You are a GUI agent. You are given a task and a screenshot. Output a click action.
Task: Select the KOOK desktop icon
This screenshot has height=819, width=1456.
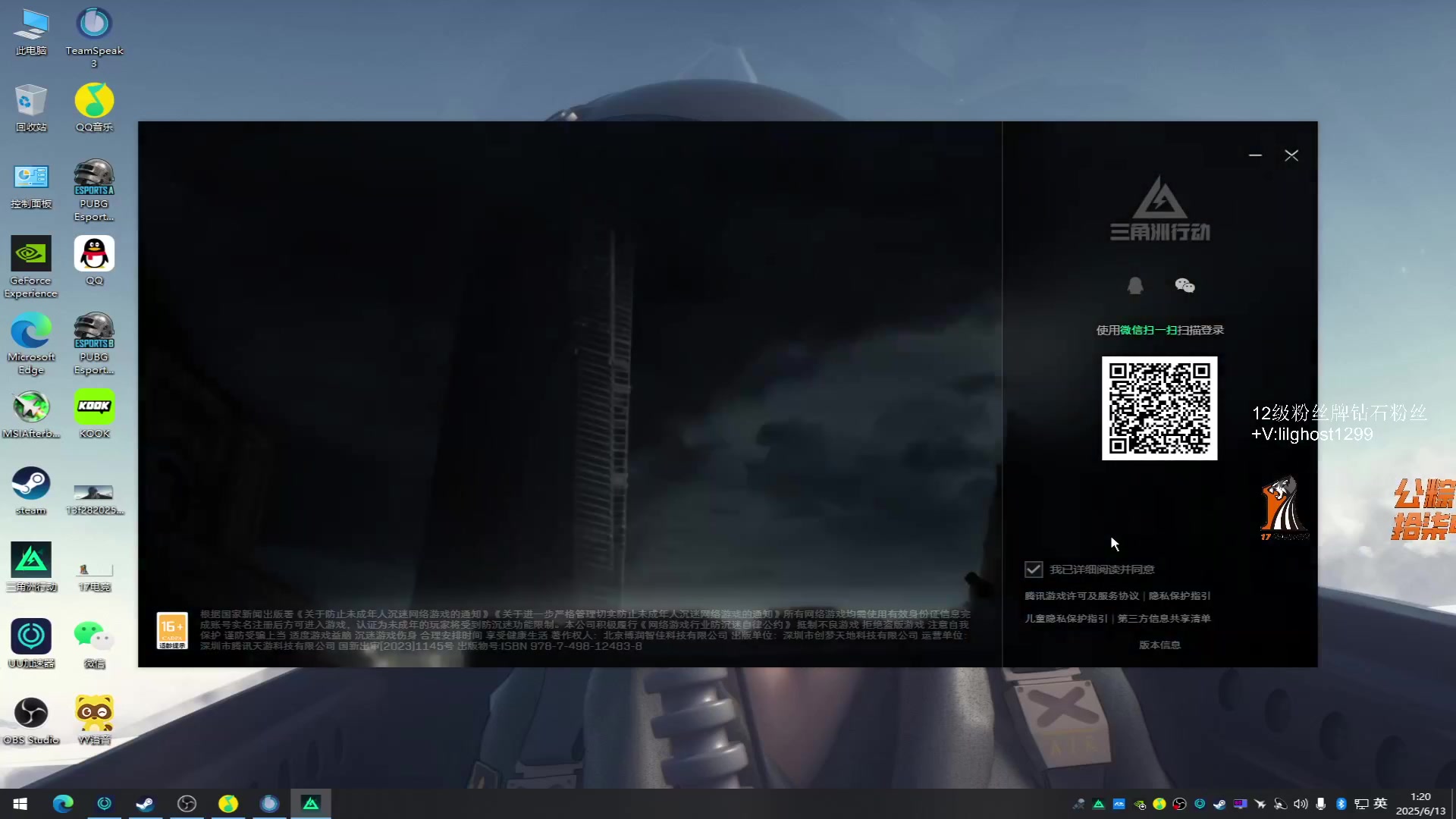pos(94,415)
